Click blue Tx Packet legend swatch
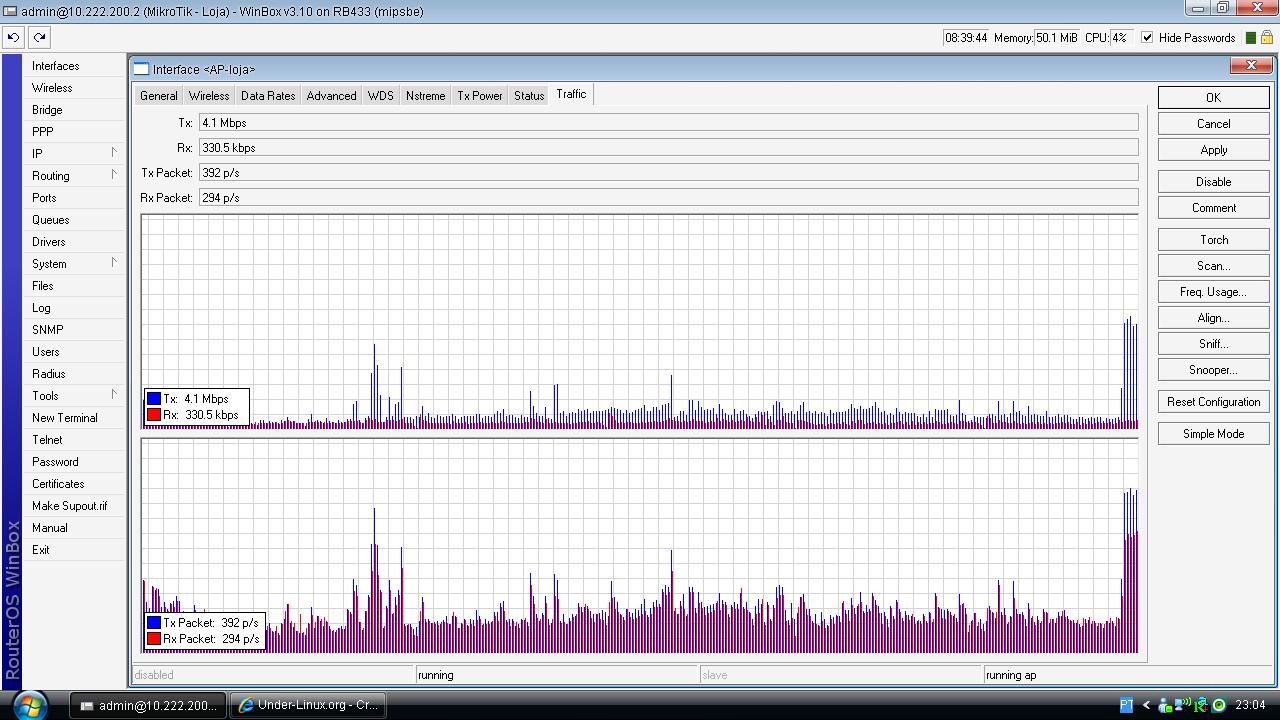 pos(154,623)
